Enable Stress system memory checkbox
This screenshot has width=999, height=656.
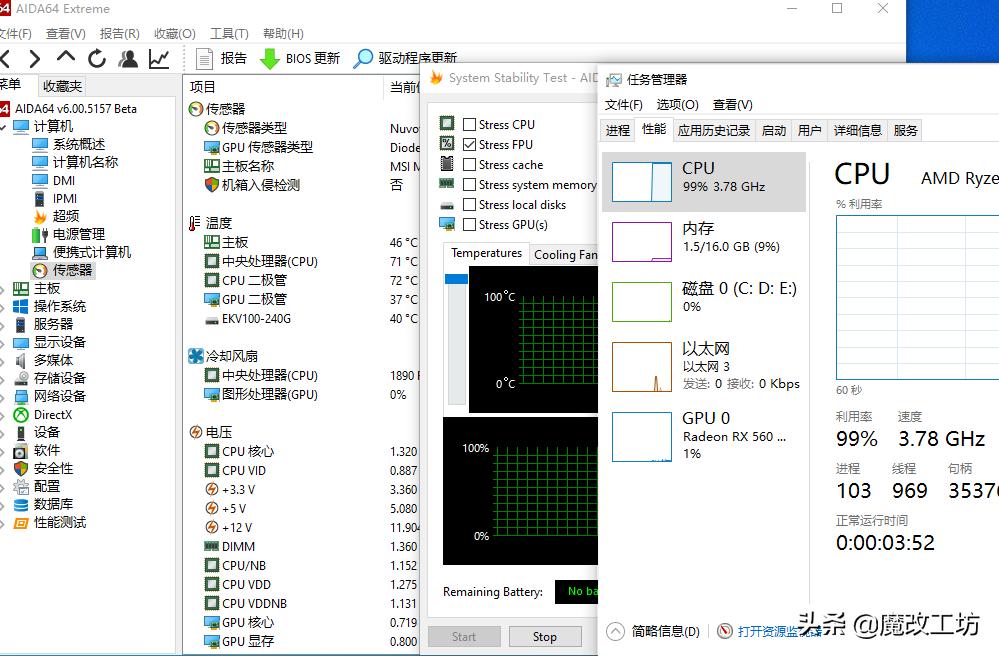pyautogui.click(x=470, y=185)
